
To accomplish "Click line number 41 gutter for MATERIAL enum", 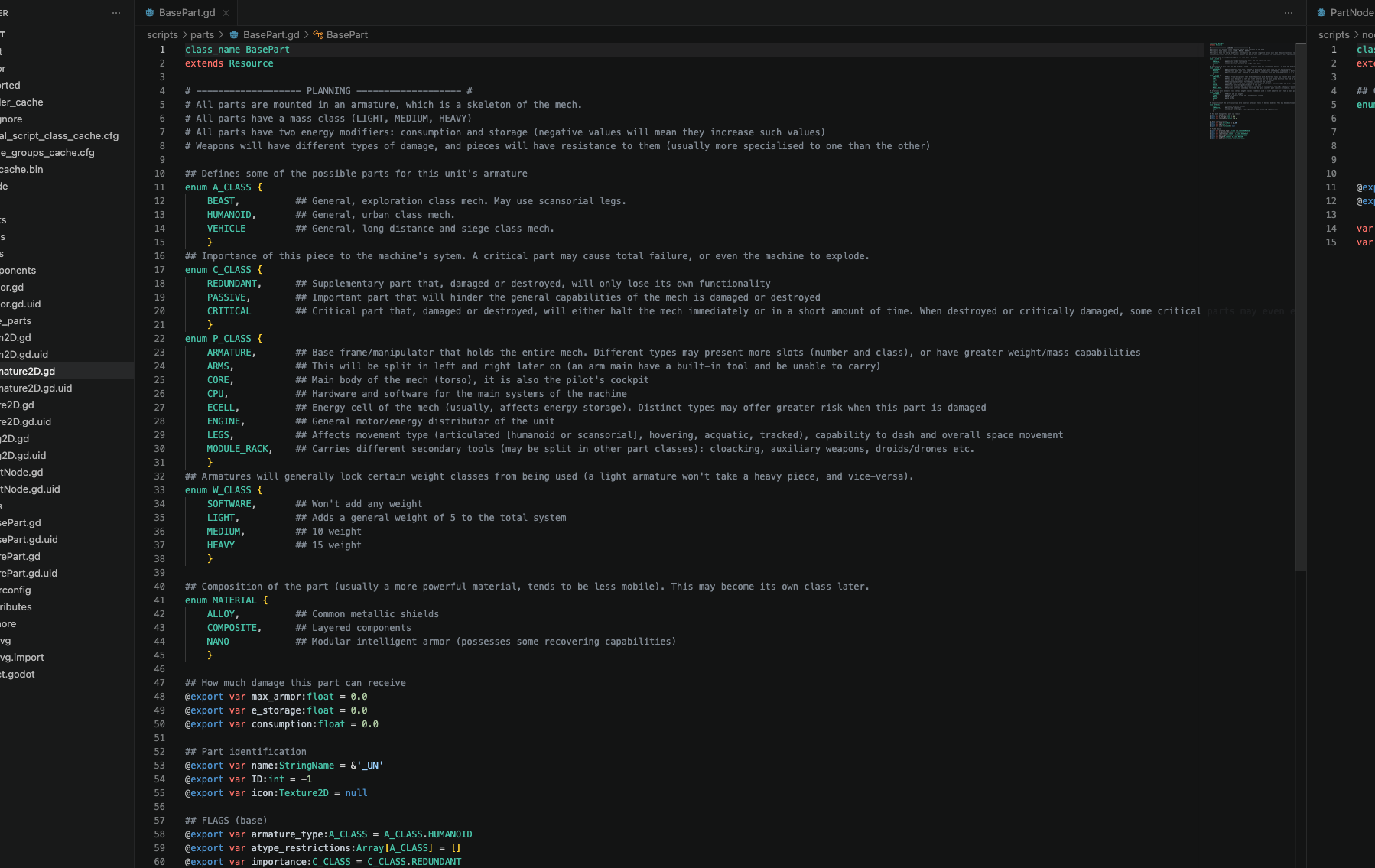I will point(159,600).
